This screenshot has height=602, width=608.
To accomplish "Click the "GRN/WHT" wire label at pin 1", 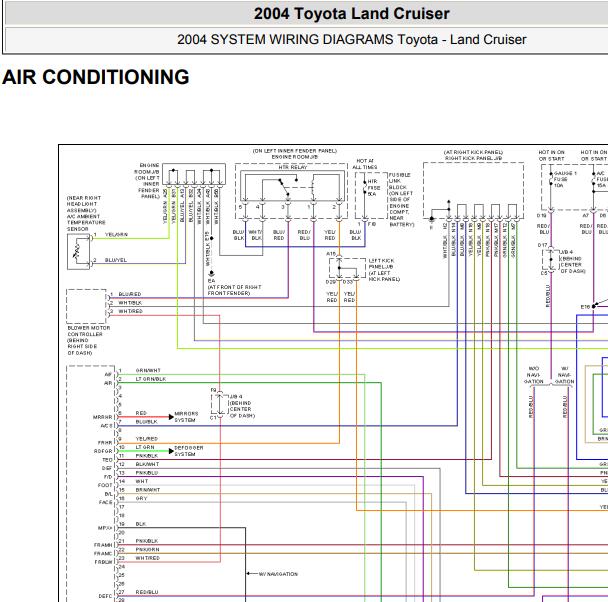I will [x=148, y=371].
